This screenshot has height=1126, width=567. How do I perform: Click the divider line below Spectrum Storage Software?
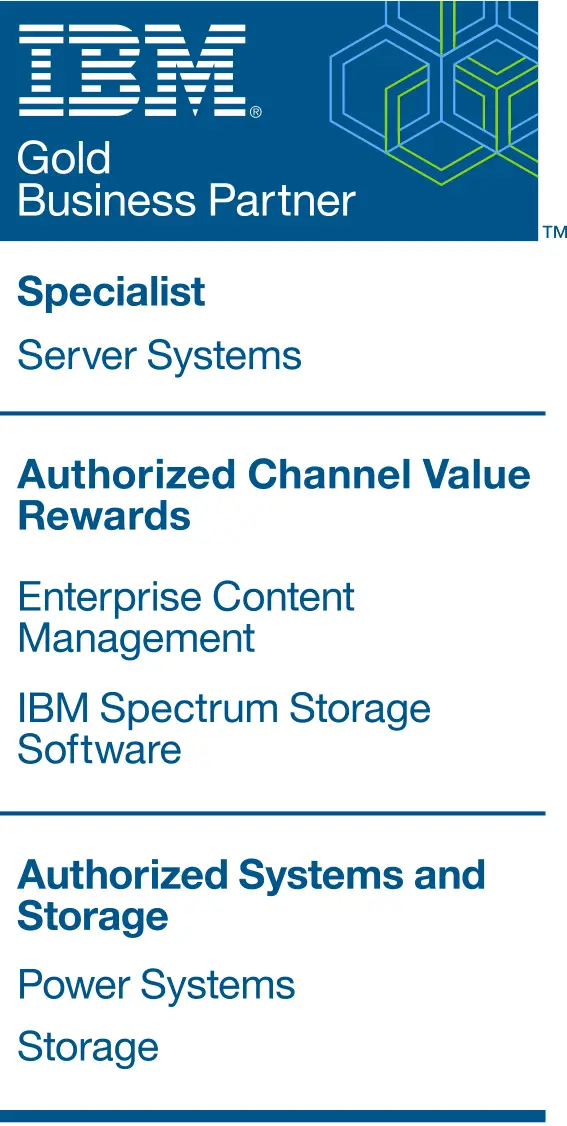point(273,813)
